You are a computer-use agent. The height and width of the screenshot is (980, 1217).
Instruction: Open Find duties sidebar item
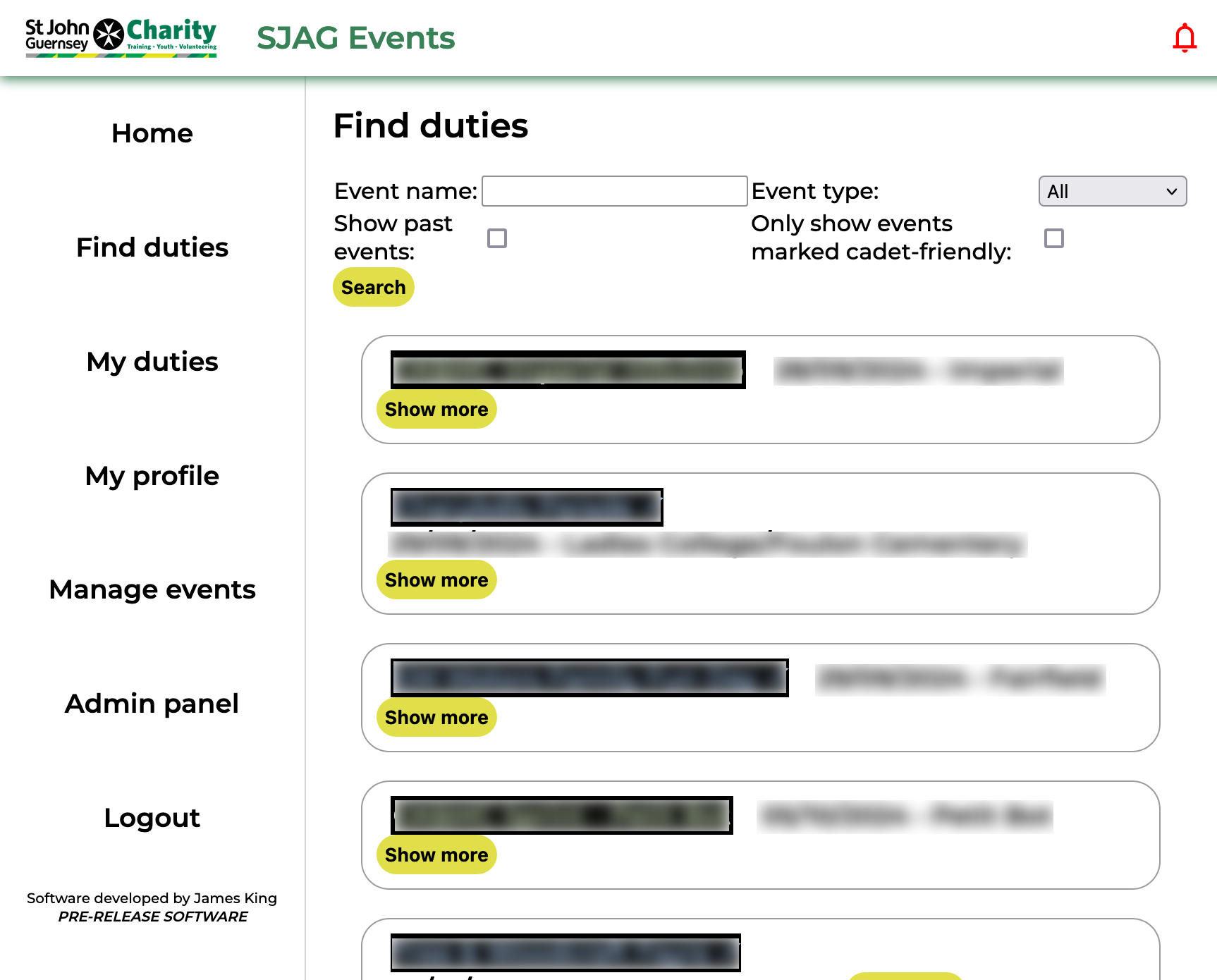152,247
